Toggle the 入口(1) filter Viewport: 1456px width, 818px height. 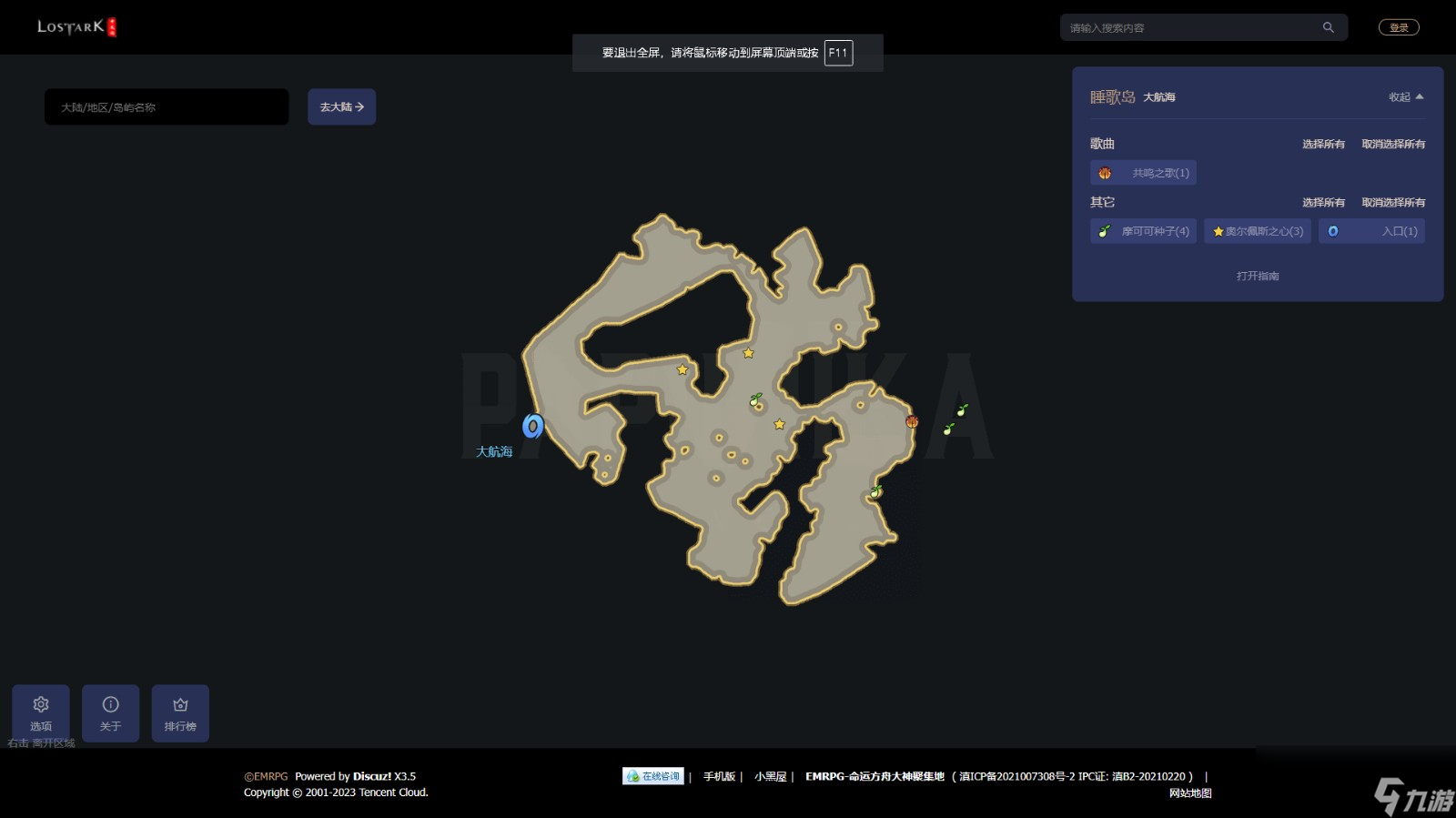1371,231
